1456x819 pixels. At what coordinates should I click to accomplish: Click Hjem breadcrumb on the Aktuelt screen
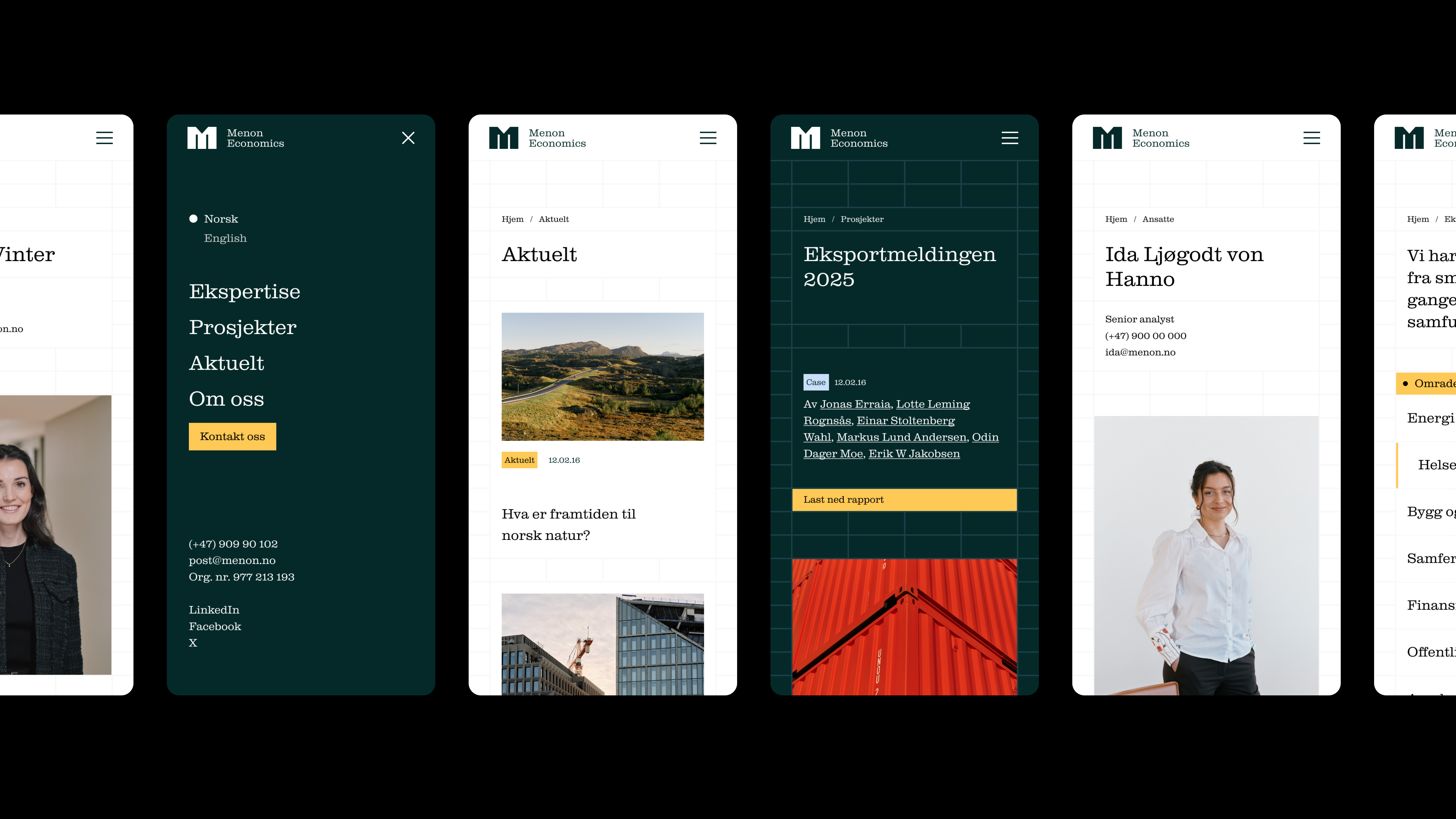click(512, 219)
